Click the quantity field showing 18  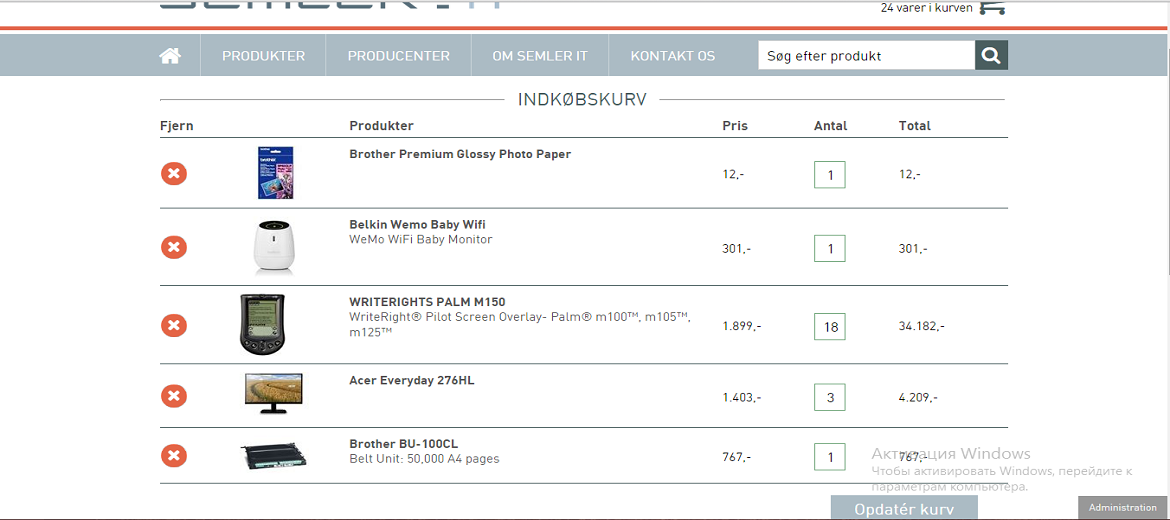pos(830,326)
